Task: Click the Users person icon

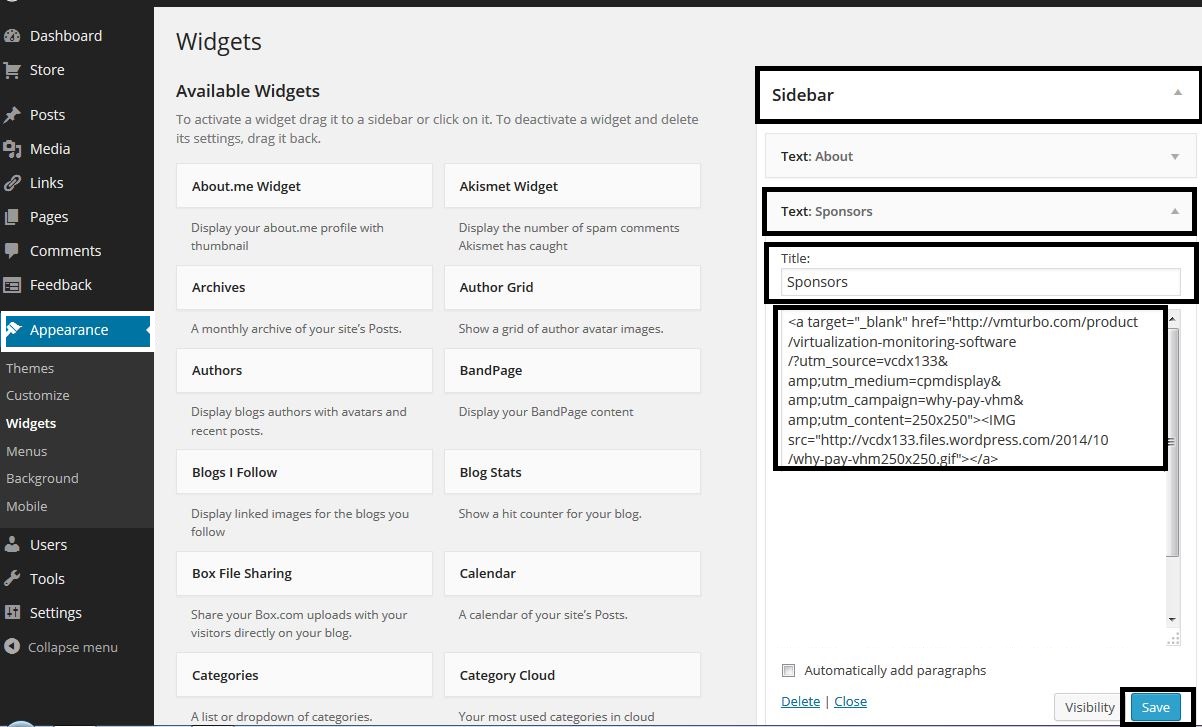Action: [x=12, y=545]
